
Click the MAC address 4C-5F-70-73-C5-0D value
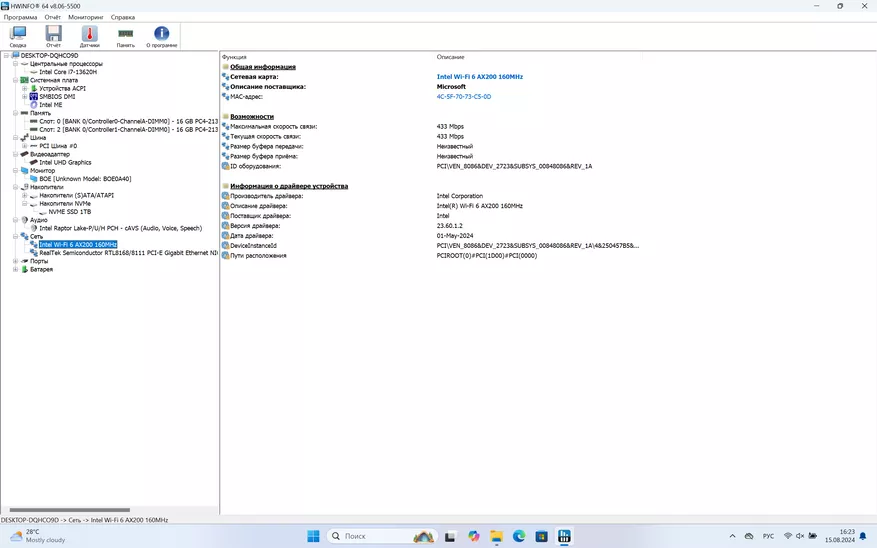(464, 97)
